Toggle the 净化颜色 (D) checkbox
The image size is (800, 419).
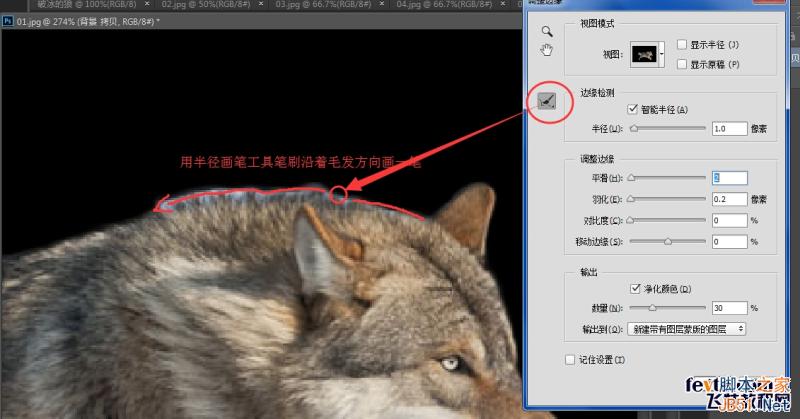point(635,288)
